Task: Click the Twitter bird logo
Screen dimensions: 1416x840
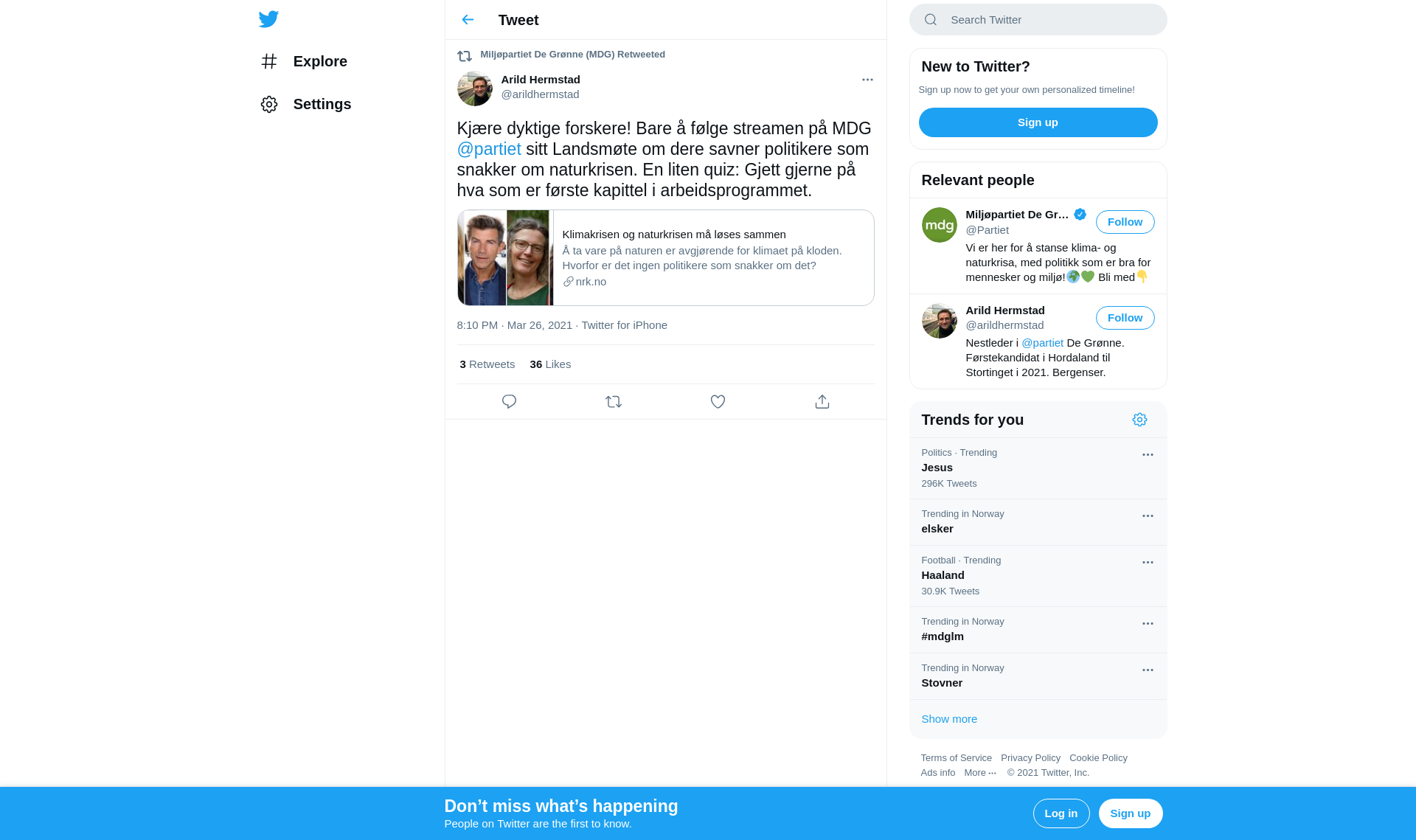Action: pyautogui.click(x=268, y=19)
